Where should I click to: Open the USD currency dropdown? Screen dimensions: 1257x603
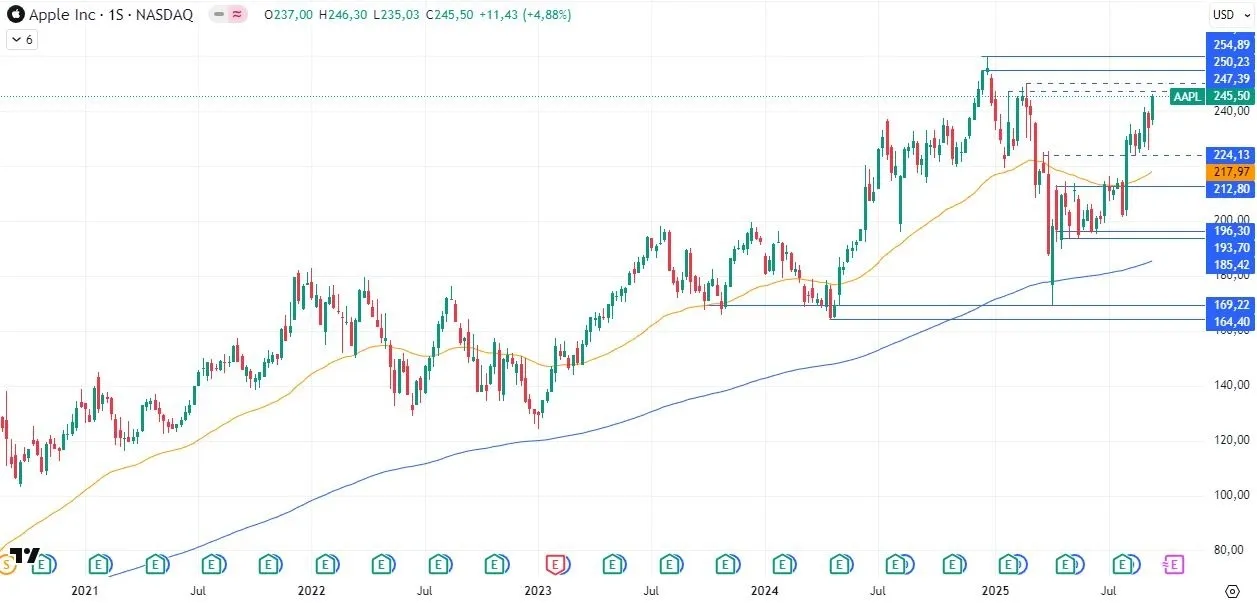click(x=1232, y=15)
